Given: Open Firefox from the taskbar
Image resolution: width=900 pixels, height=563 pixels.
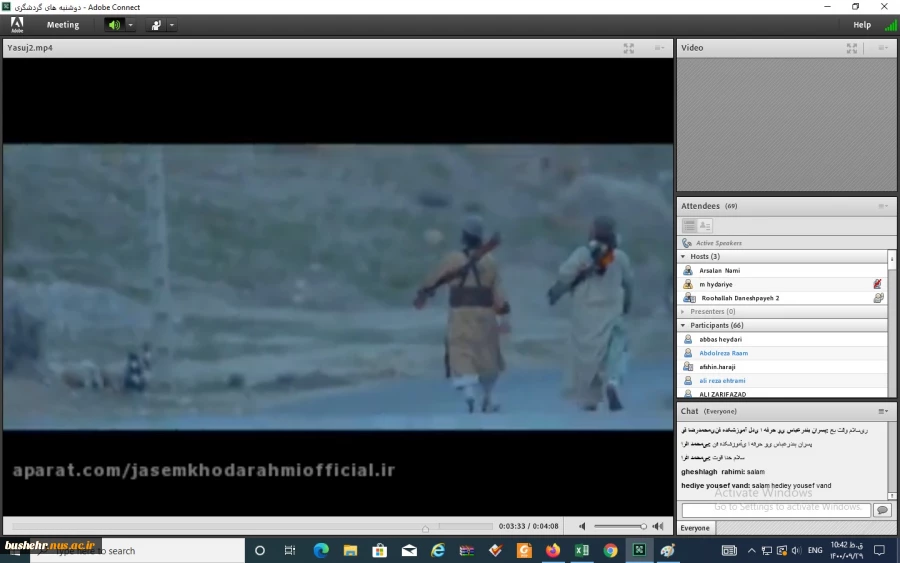Looking at the screenshot, I should coord(553,551).
